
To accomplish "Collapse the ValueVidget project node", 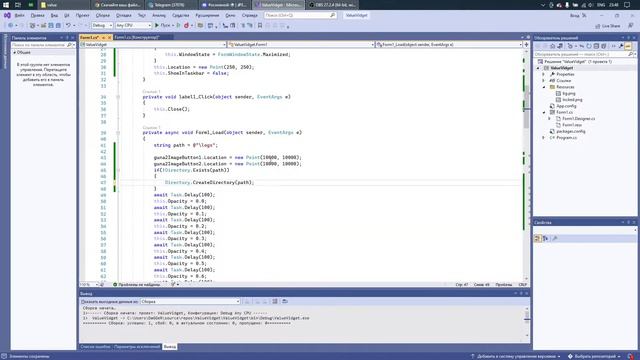I will click(538, 68).
